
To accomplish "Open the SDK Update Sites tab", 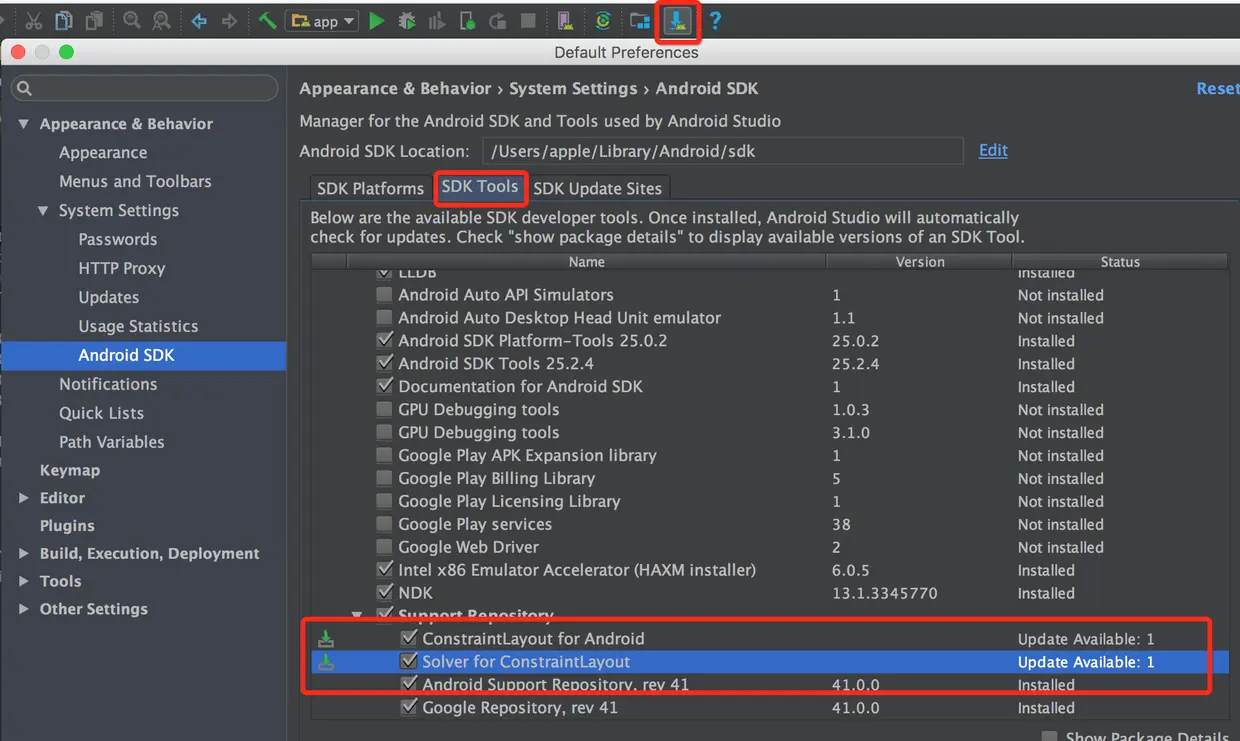I will (x=597, y=188).
